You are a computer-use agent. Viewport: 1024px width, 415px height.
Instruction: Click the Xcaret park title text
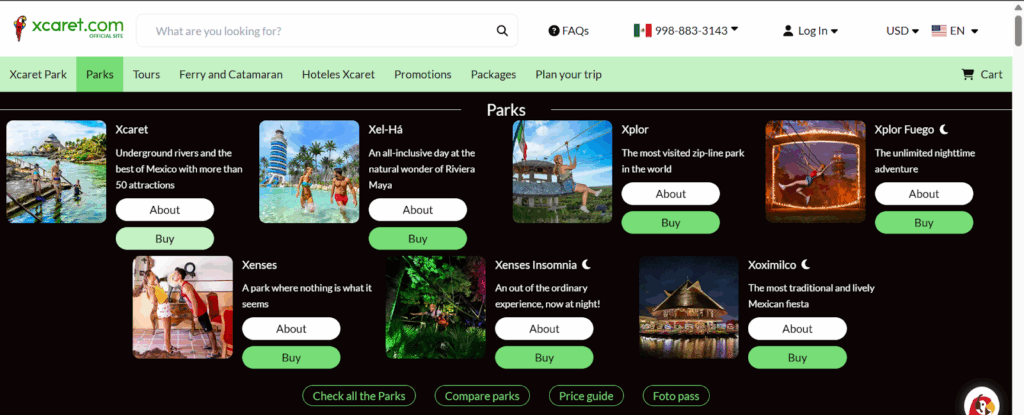(x=132, y=129)
